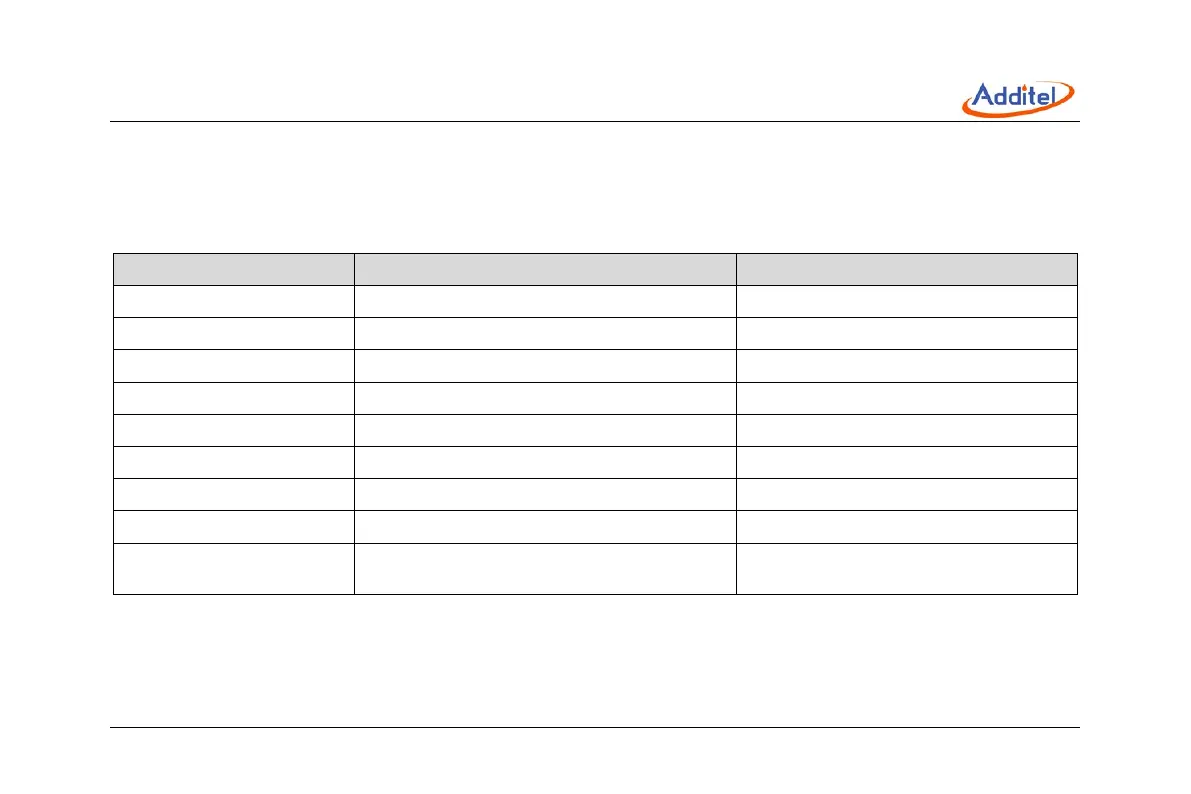
Task: Click the tall bottom row's right cell
Action: (x=906, y=568)
